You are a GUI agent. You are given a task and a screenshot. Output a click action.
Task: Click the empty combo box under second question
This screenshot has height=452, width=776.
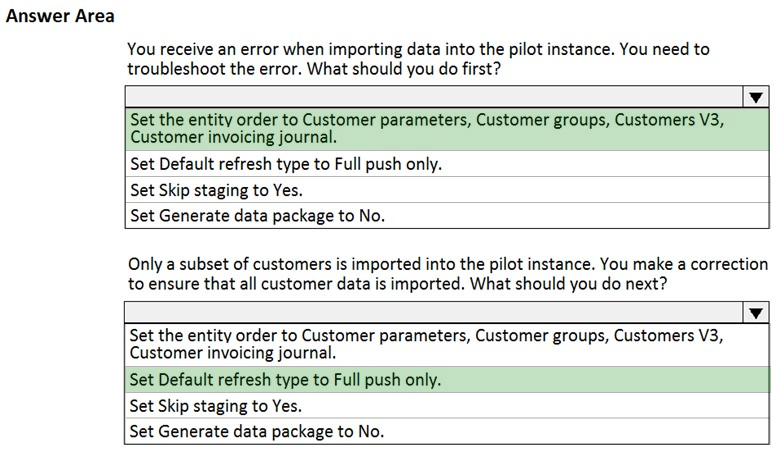(x=434, y=313)
